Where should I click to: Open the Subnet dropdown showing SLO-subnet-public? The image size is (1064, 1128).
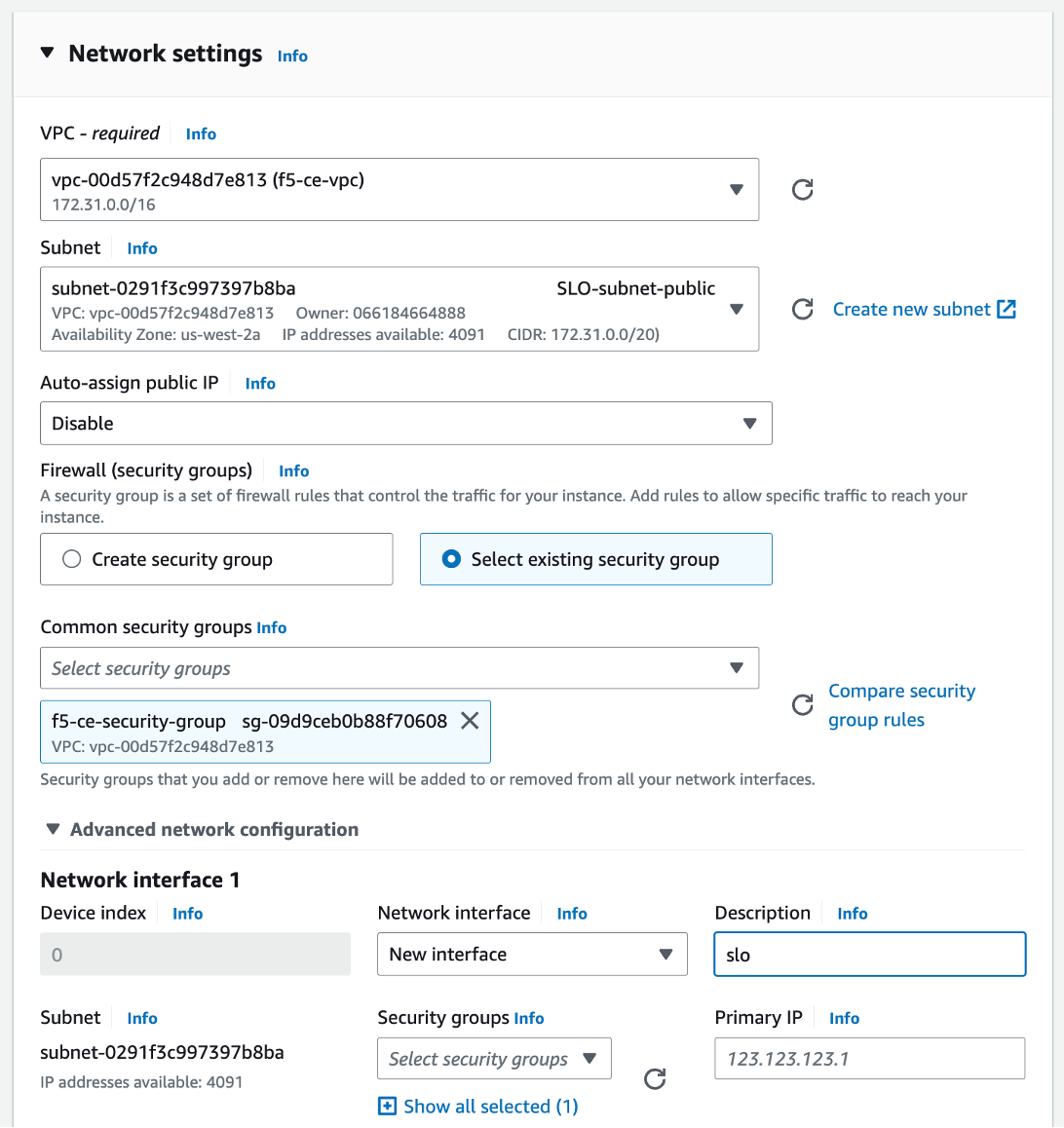click(x=737, y=309)
